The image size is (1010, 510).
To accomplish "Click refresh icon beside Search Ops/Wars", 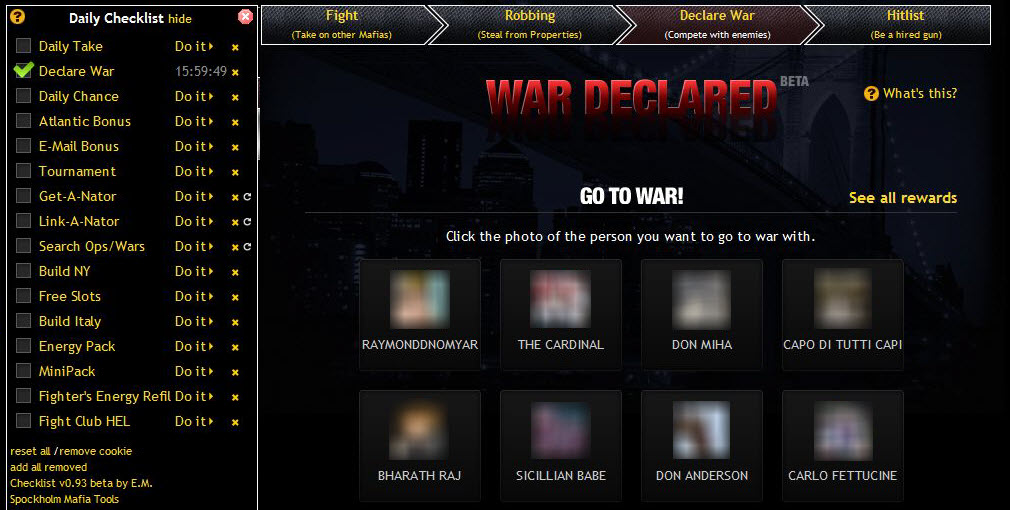I will 247,247.
